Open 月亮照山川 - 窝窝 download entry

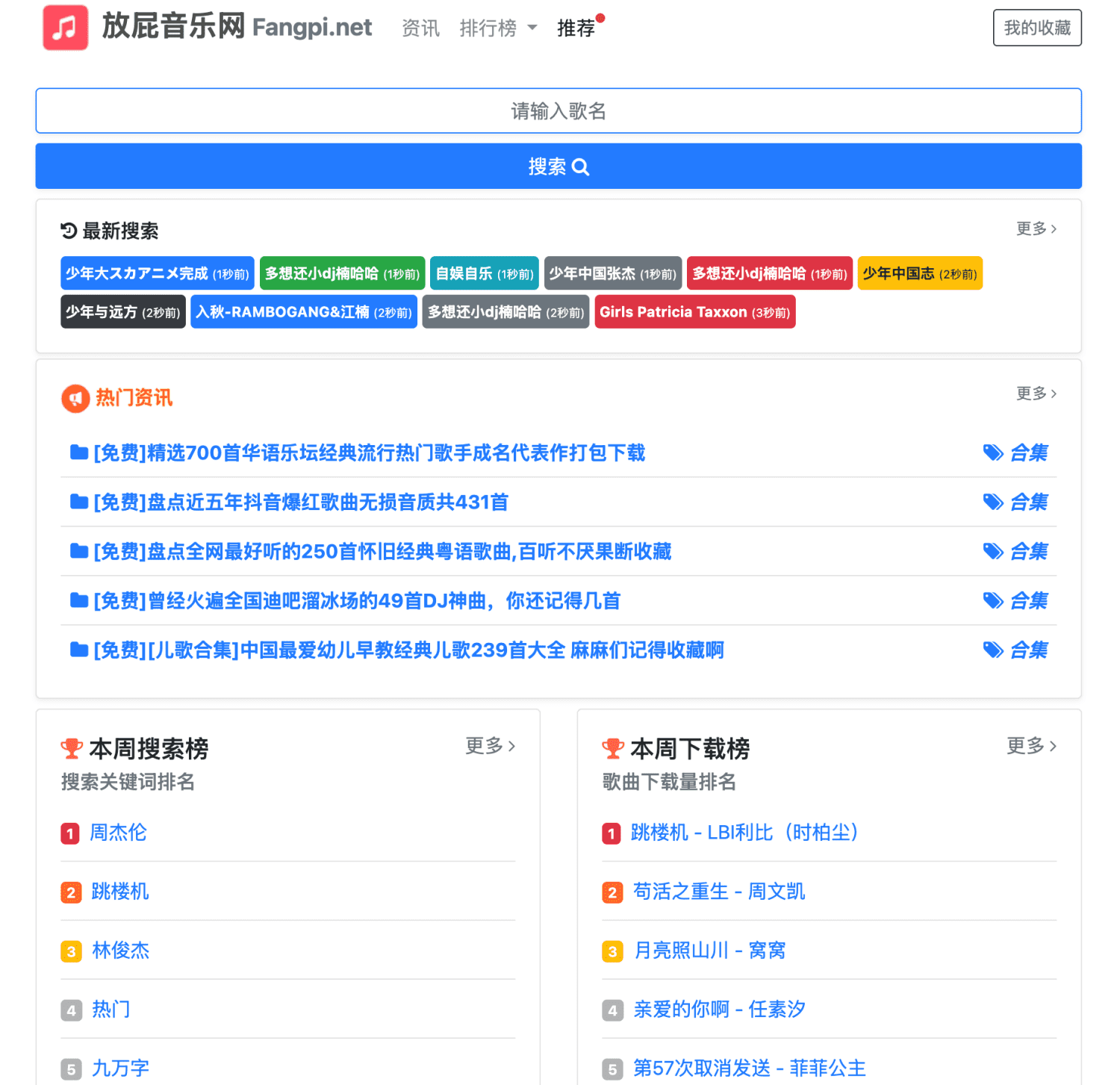[x=709, y=951]
